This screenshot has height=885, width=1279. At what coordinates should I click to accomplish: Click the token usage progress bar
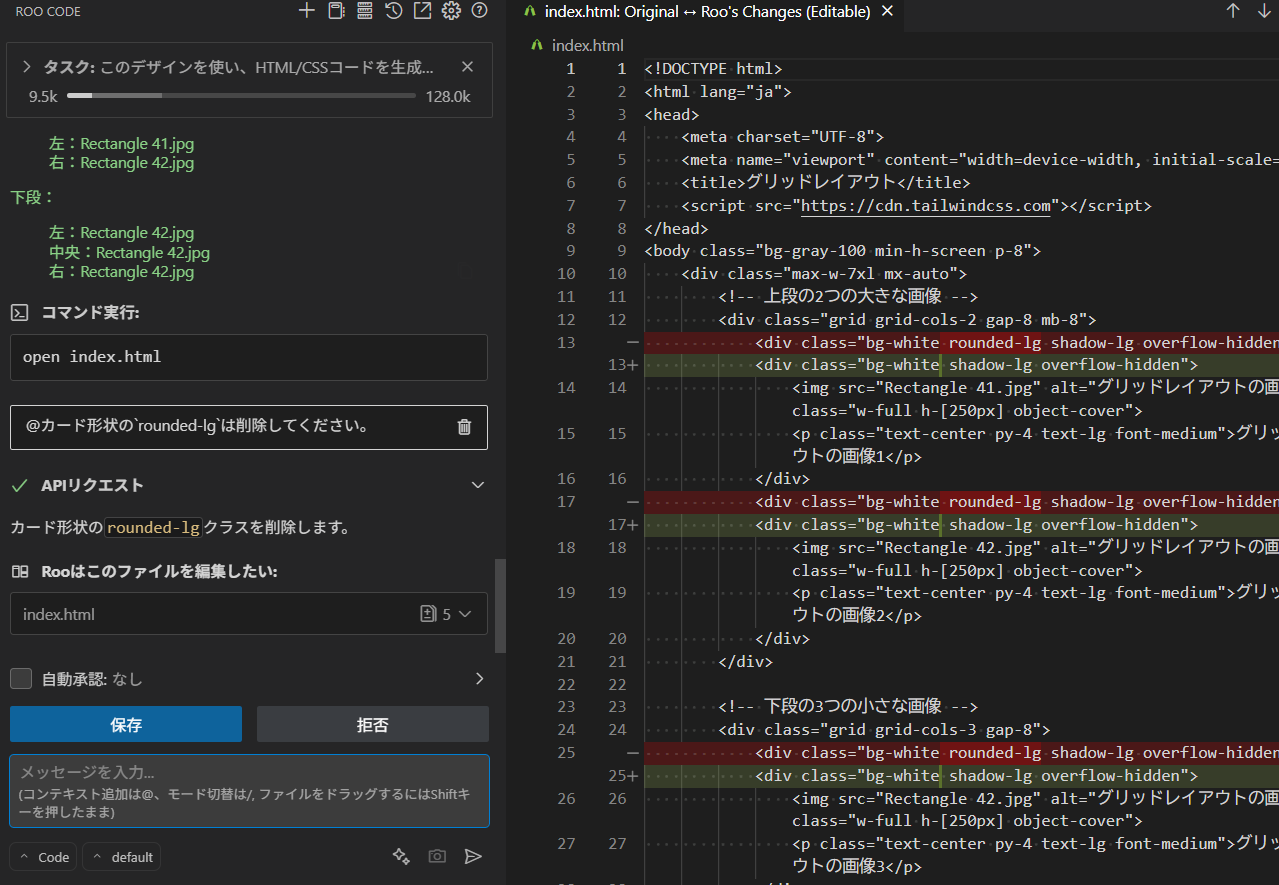click(x=241, y=96)
